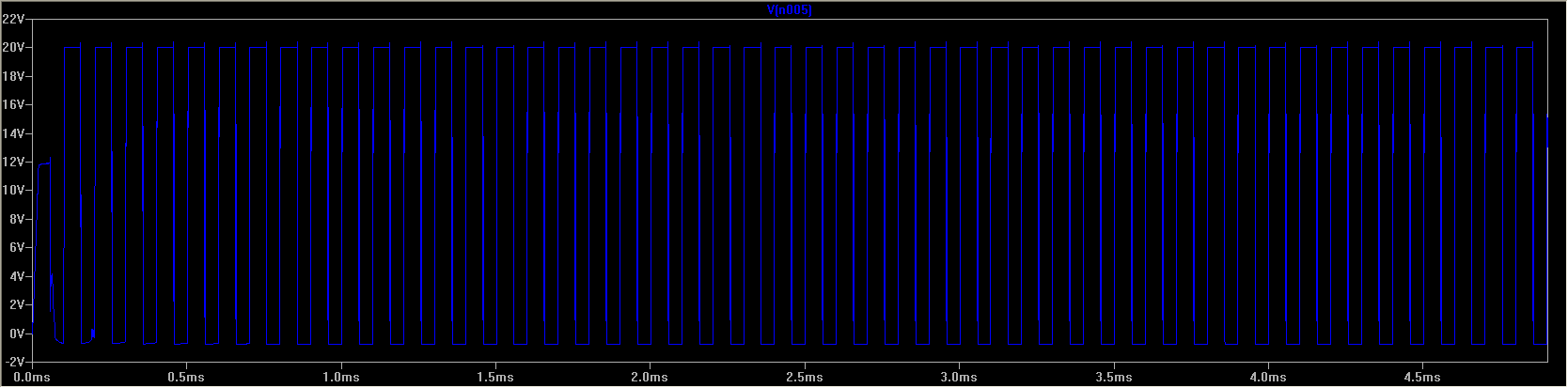Image resolution: width=1568 pixels, height=388 pixels.
Task: Click the 6V vertical axis label
Action: pyautogui.click(x=16, y=248)
